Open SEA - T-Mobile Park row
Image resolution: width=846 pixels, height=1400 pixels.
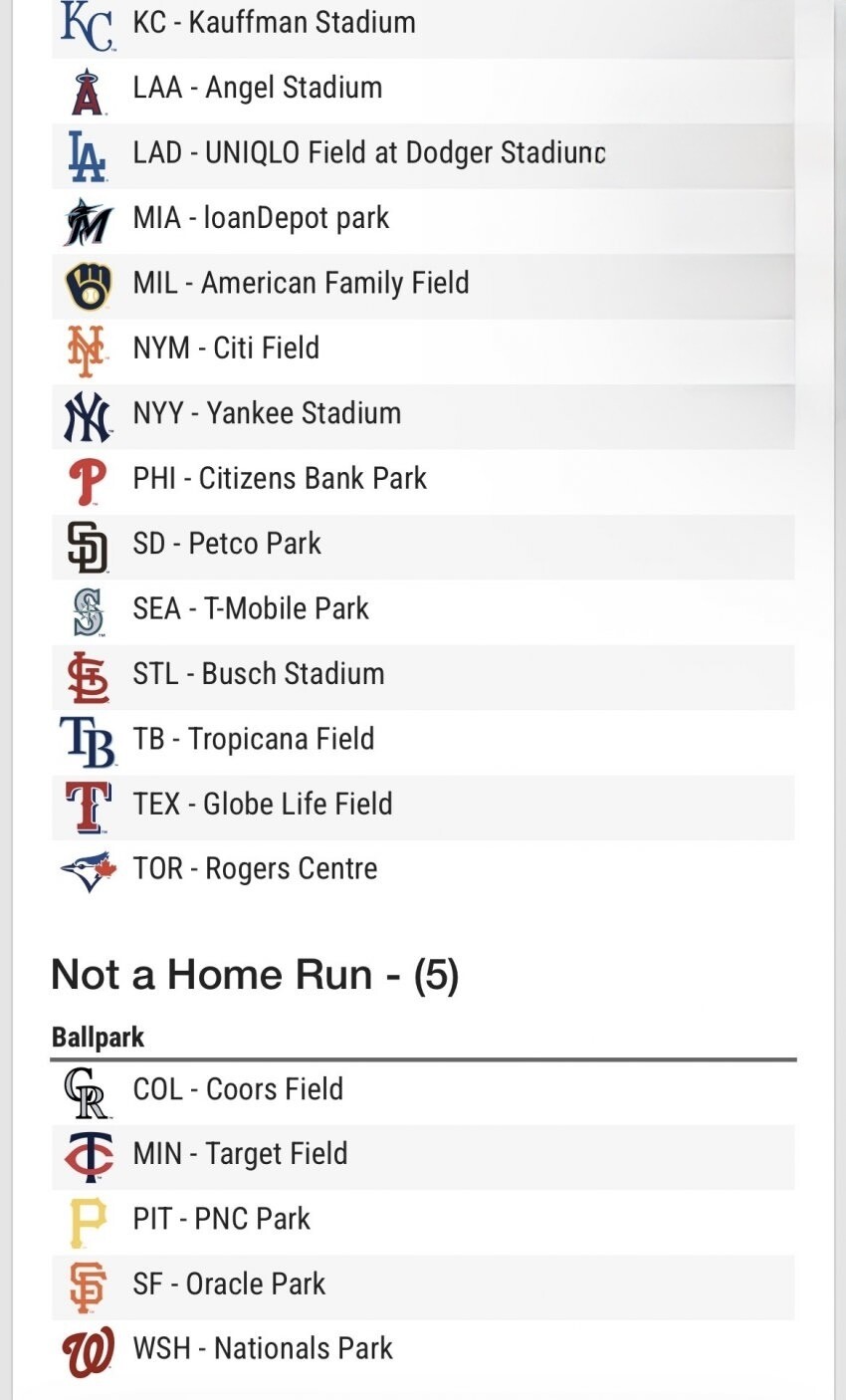[x=423, y=610]
